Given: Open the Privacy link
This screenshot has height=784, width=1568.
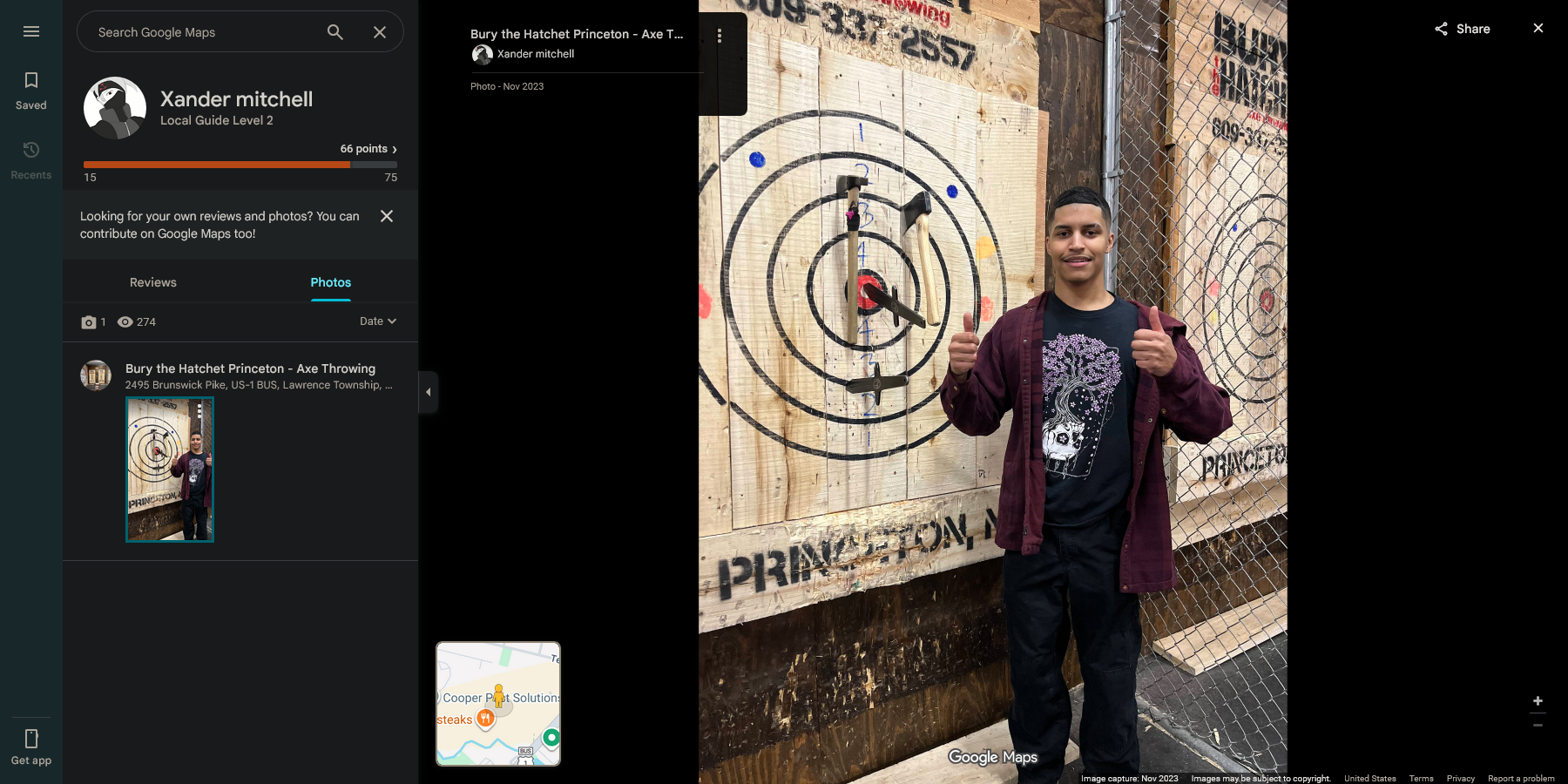Looking at the screenshot, I should point(1461,779).
